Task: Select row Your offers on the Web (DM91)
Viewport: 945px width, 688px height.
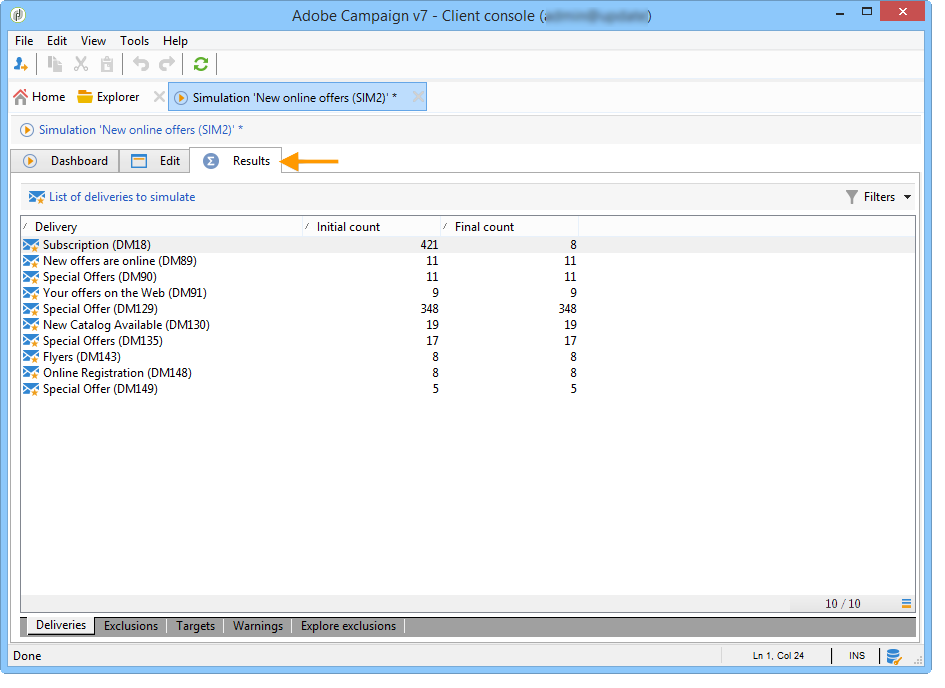Action: pyautogui.click(x=468, y=293)
